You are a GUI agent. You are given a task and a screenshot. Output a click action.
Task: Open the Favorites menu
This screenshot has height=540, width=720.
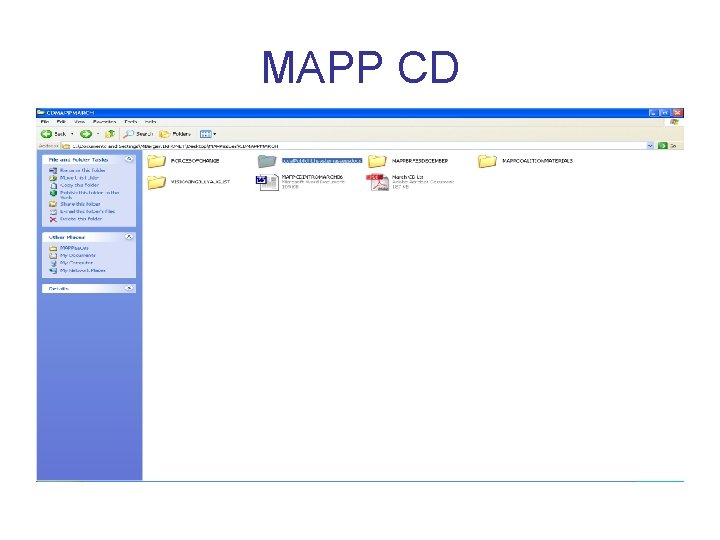pos(104,122)
